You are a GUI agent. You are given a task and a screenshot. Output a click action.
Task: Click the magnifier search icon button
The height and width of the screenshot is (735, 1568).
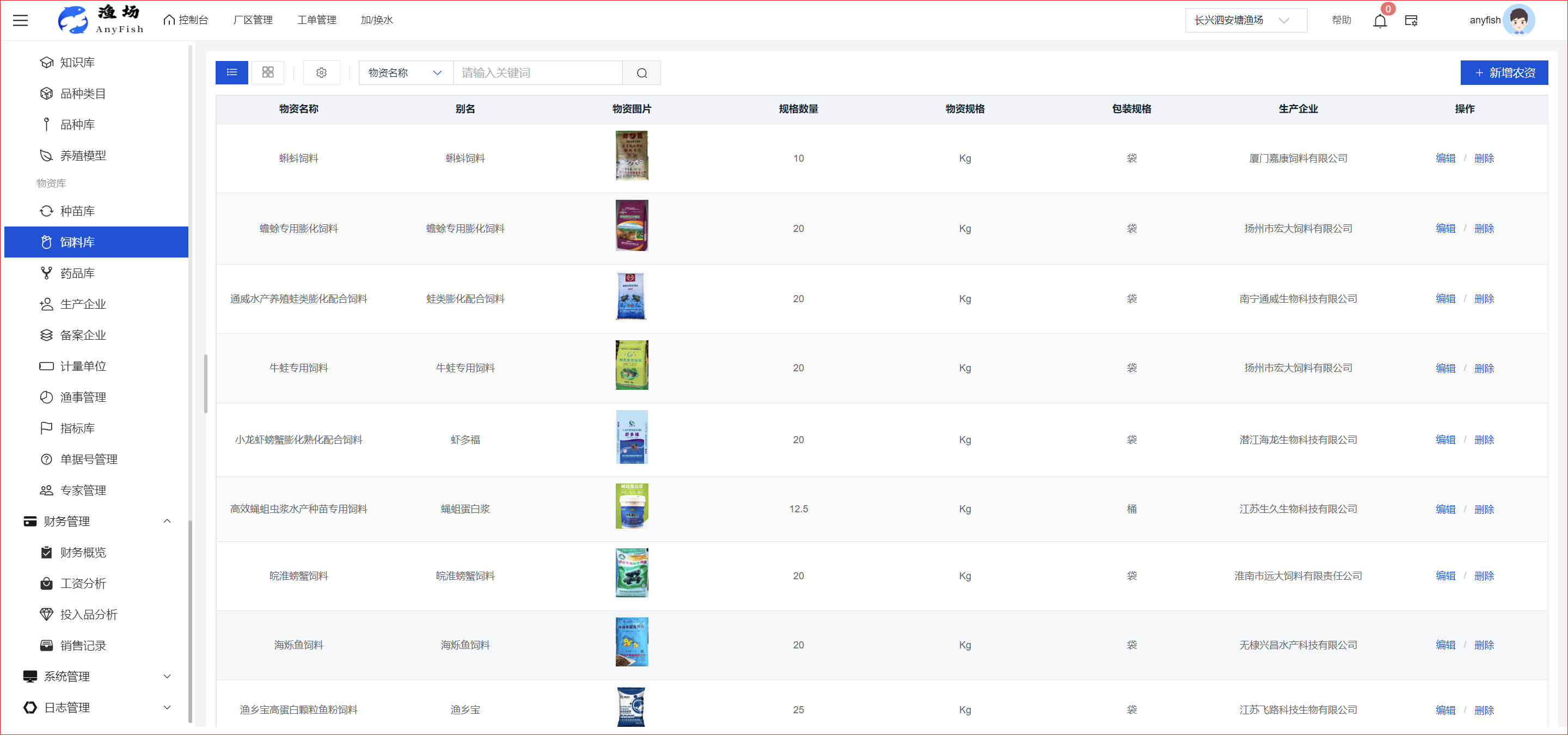click(x=641, y=73)
